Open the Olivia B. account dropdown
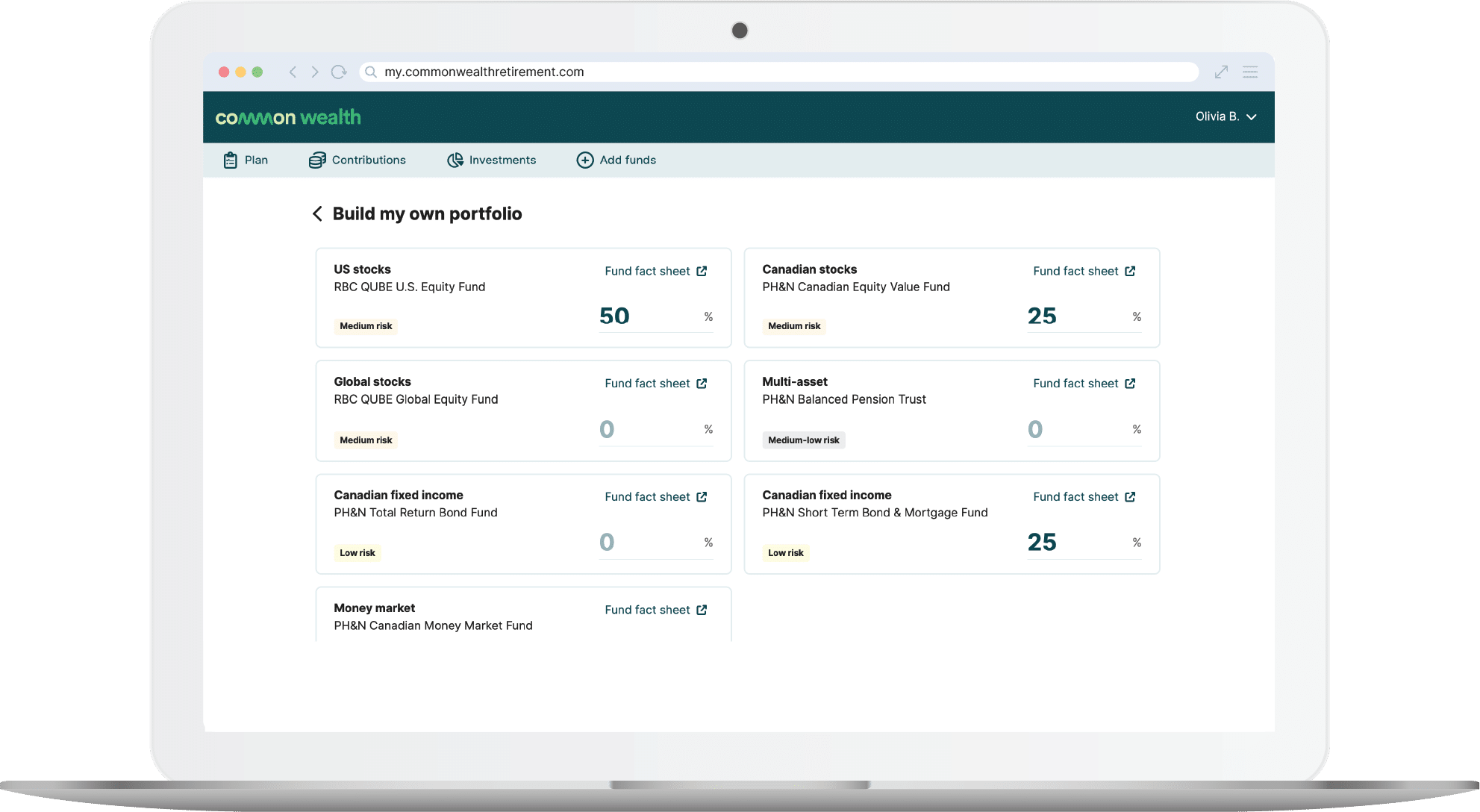Viewport: 1480px width, 812px height. coord(1226,116)
